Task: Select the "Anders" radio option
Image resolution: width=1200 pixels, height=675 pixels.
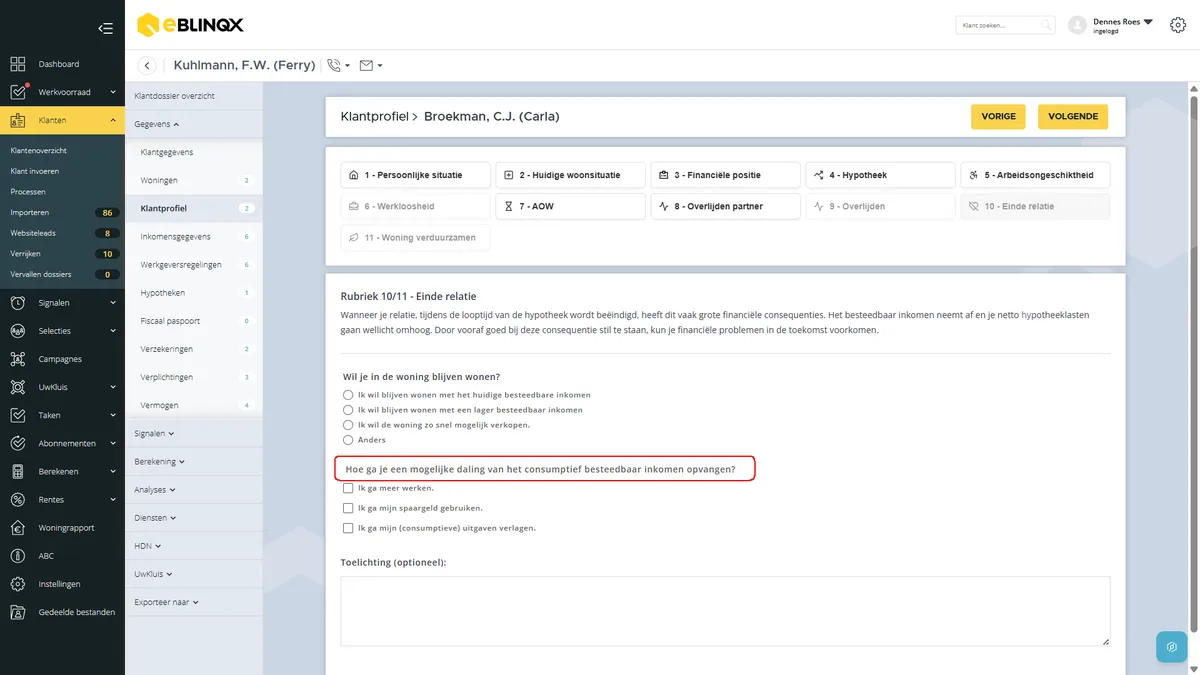Action: coord(348,440)
